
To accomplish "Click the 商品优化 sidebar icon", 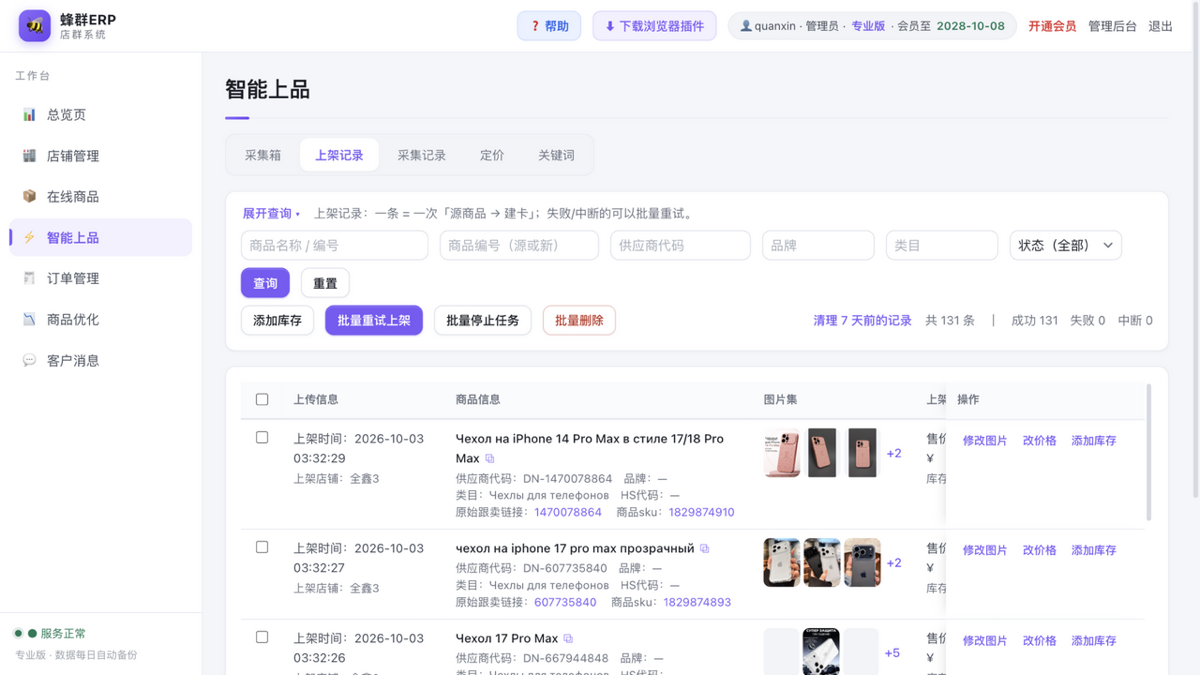I will 29,320.
